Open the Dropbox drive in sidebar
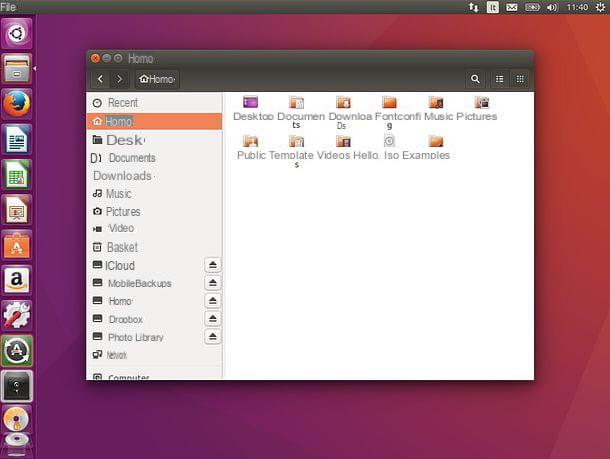Viewport: 610px width, 459px height. pos(145,319)
